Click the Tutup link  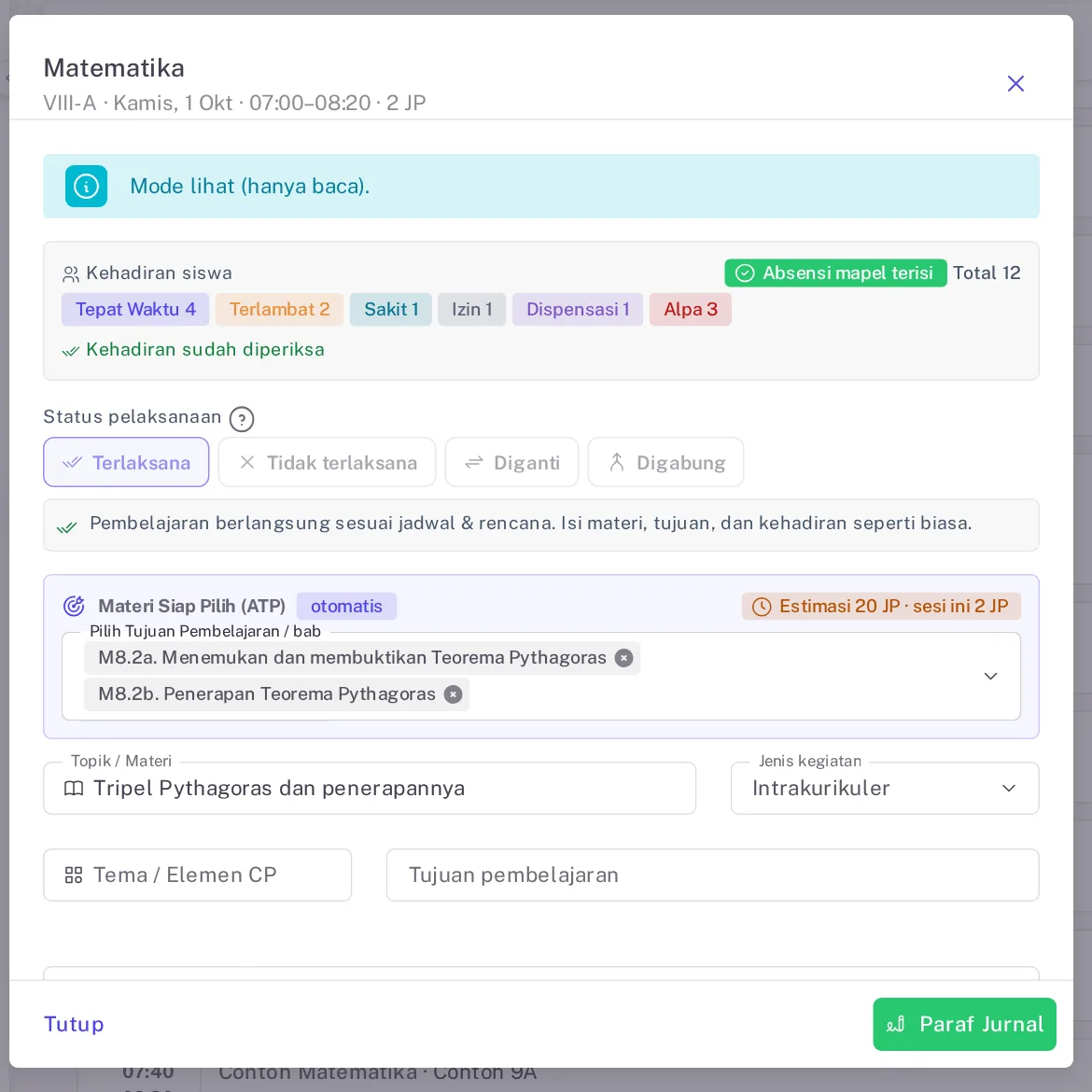coord(74,1025)
